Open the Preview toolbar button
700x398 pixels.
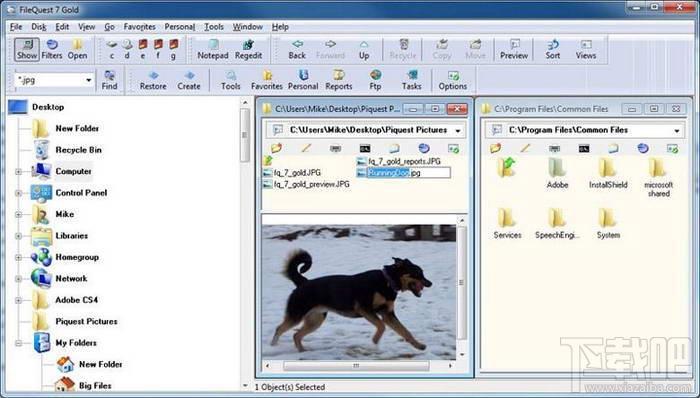tap(514, 49)
